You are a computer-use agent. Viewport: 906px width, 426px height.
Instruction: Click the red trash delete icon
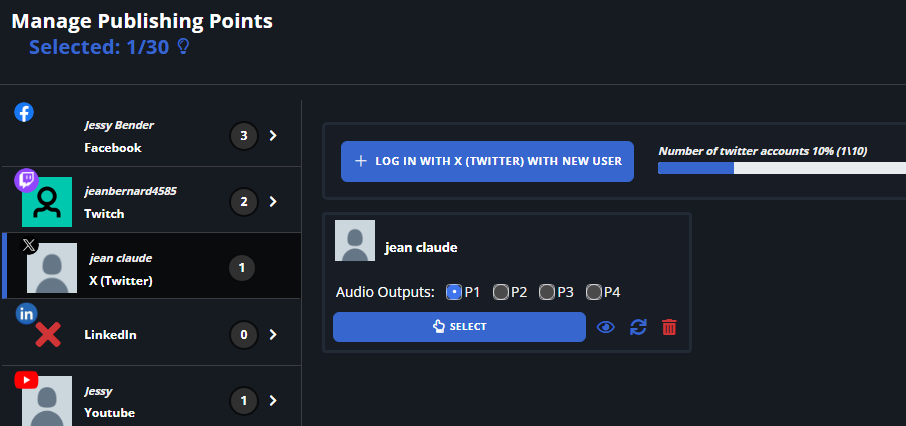click(669, 327)
